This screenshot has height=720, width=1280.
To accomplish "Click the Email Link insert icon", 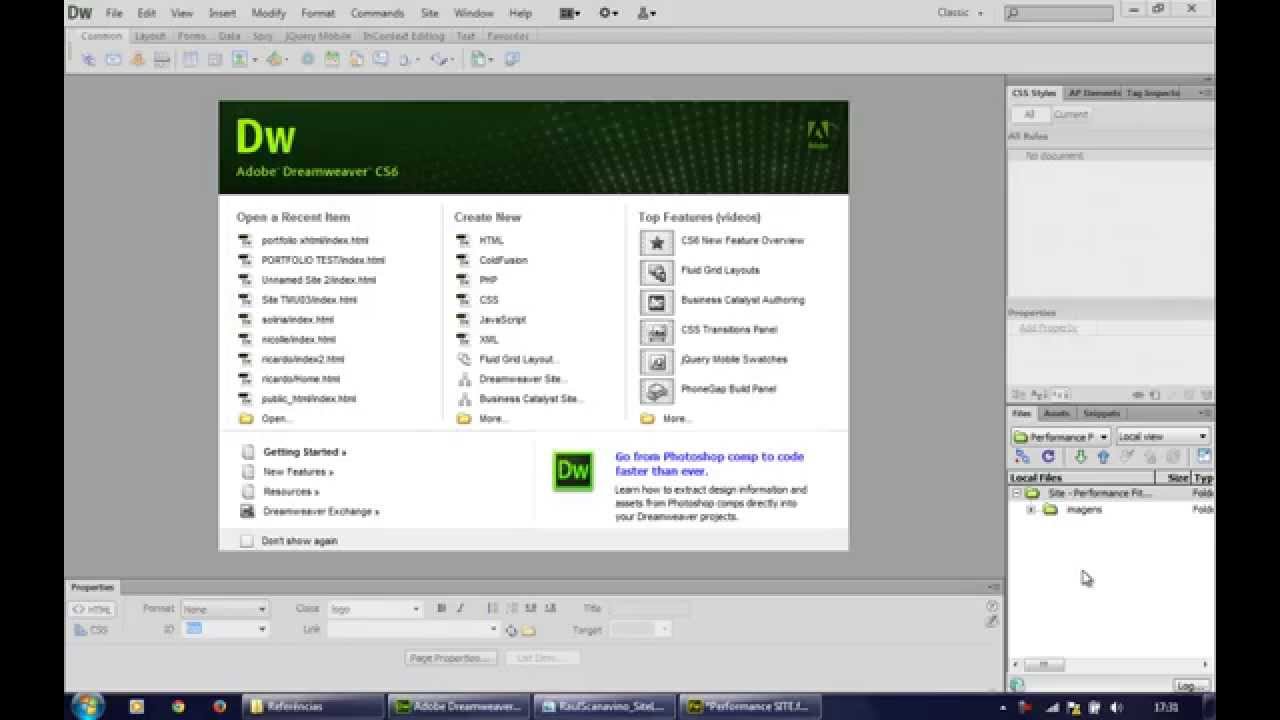I will click(113, 60).
